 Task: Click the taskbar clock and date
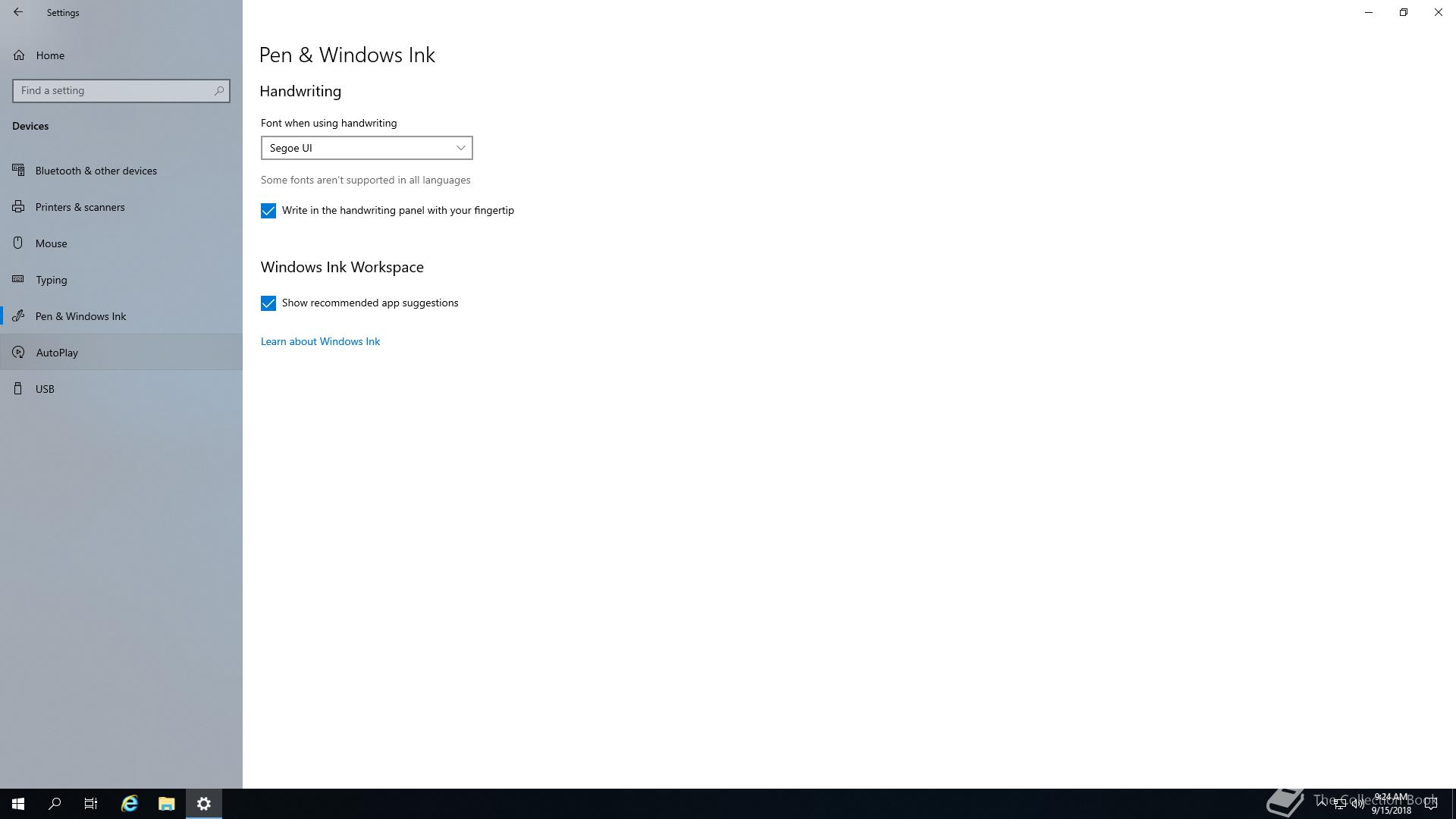pyautogui.click(x=1391, y=804)
